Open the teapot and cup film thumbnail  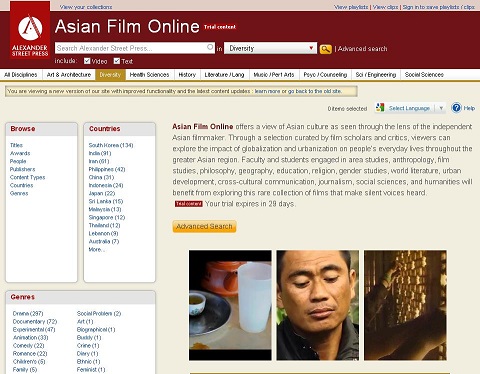pos(230,305)
